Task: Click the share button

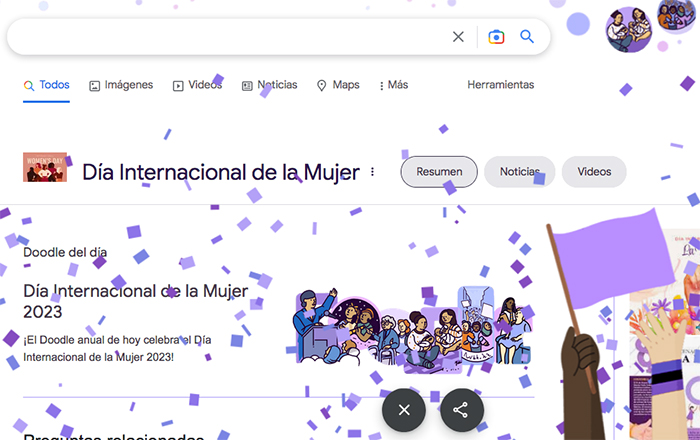Action: (x=462, y=410)
